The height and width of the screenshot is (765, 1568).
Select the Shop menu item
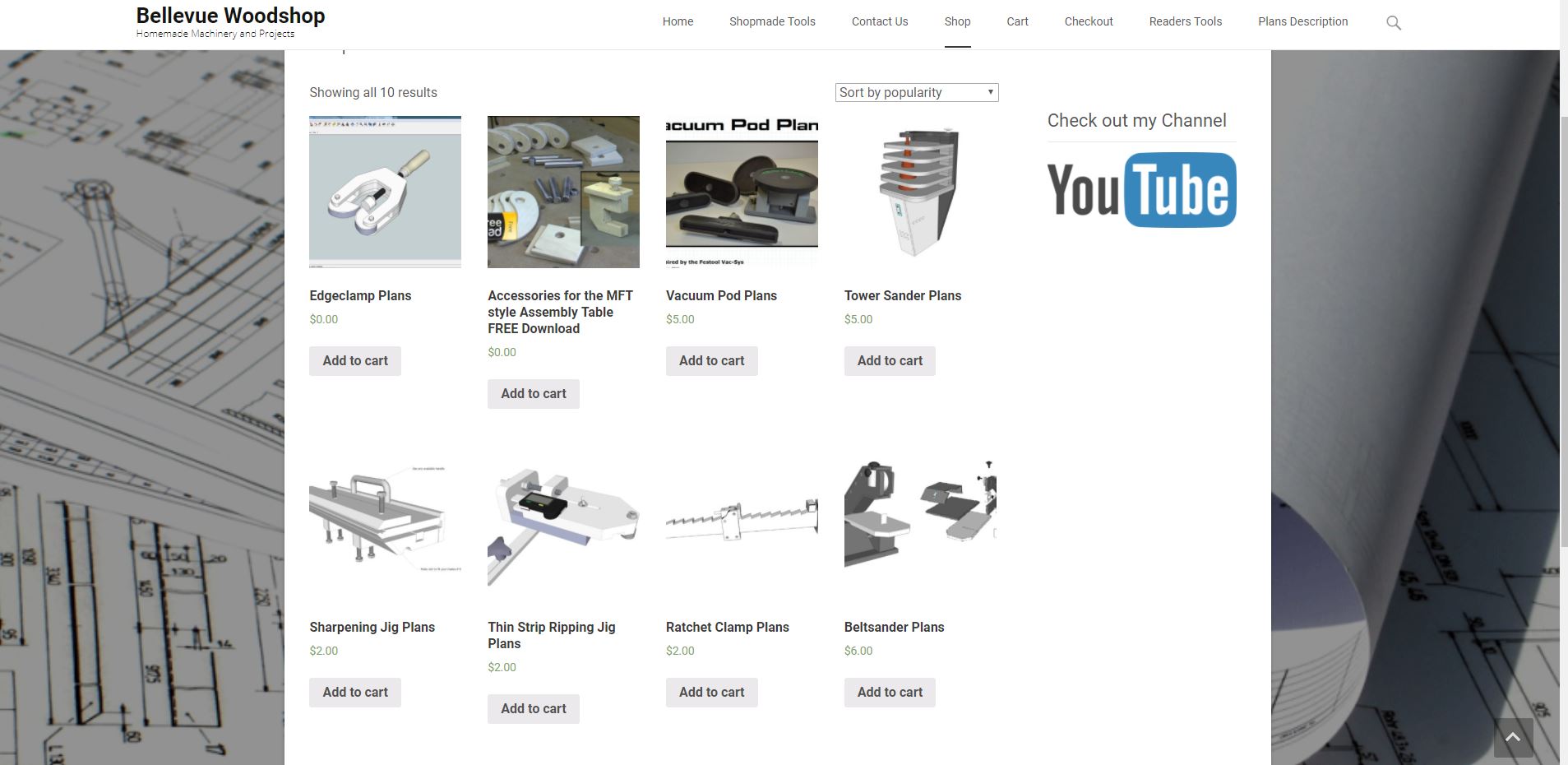[957, 21]
